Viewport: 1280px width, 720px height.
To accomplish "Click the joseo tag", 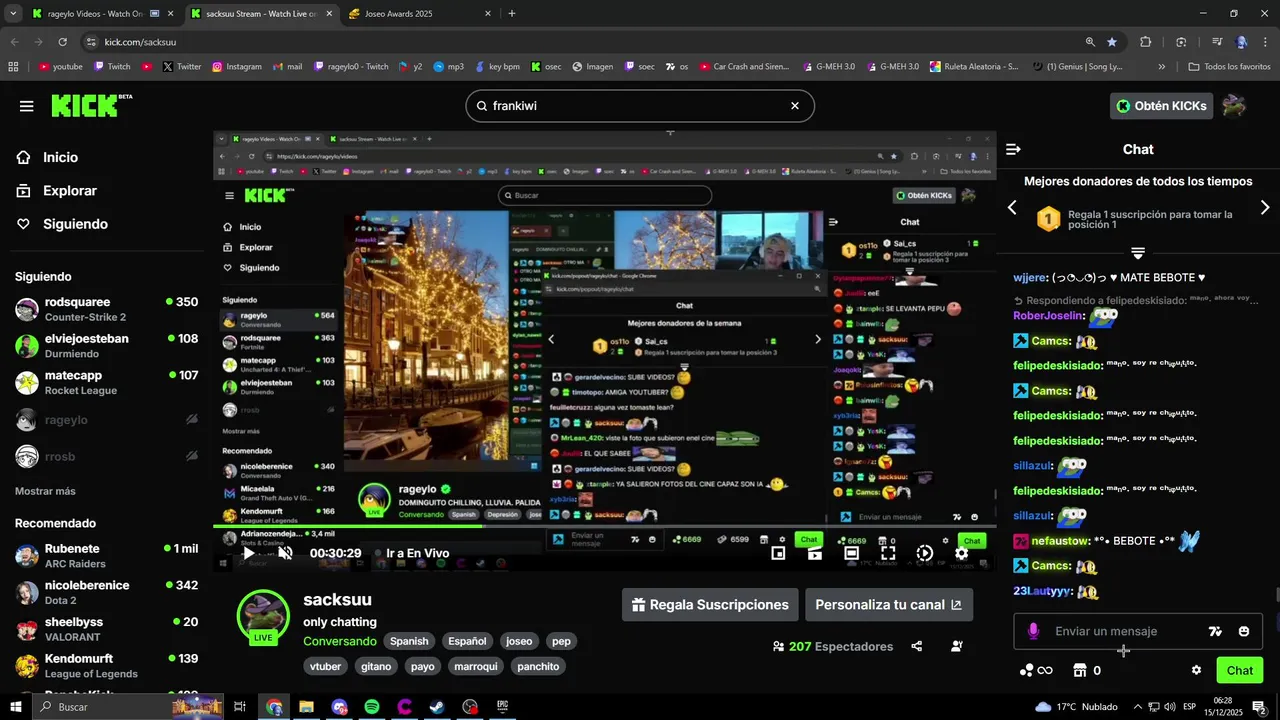I will click(519, 641).
